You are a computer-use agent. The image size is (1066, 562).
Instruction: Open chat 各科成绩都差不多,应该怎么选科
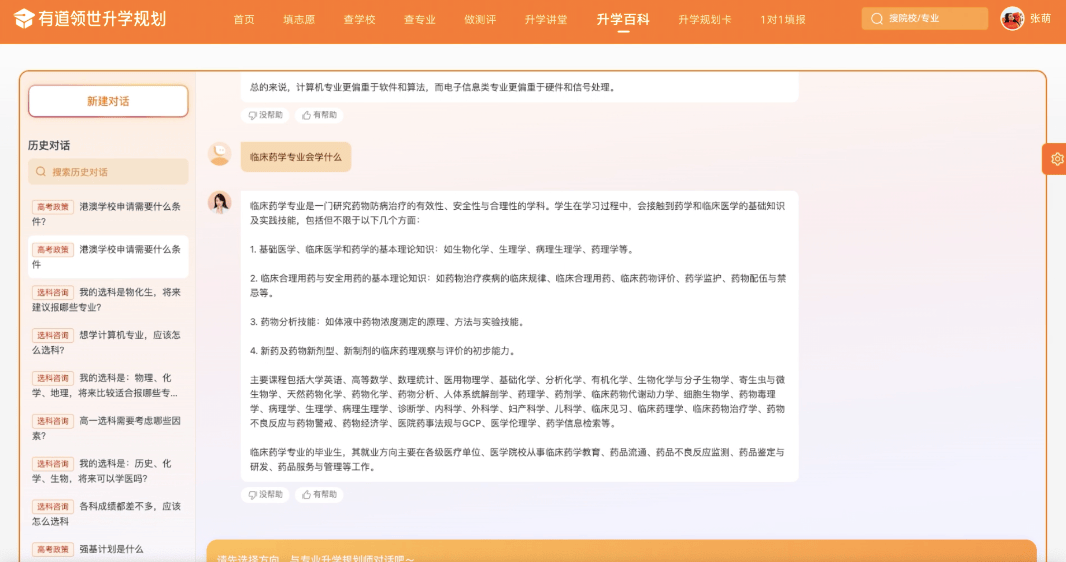click(108, 513)
